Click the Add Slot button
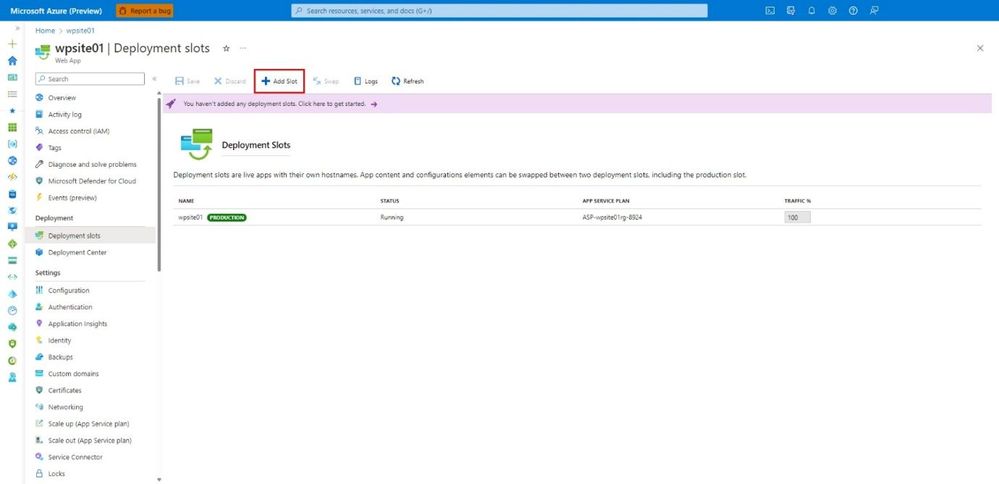The height and width of the screenshot is (484, 999). click(x=279, y=82)
